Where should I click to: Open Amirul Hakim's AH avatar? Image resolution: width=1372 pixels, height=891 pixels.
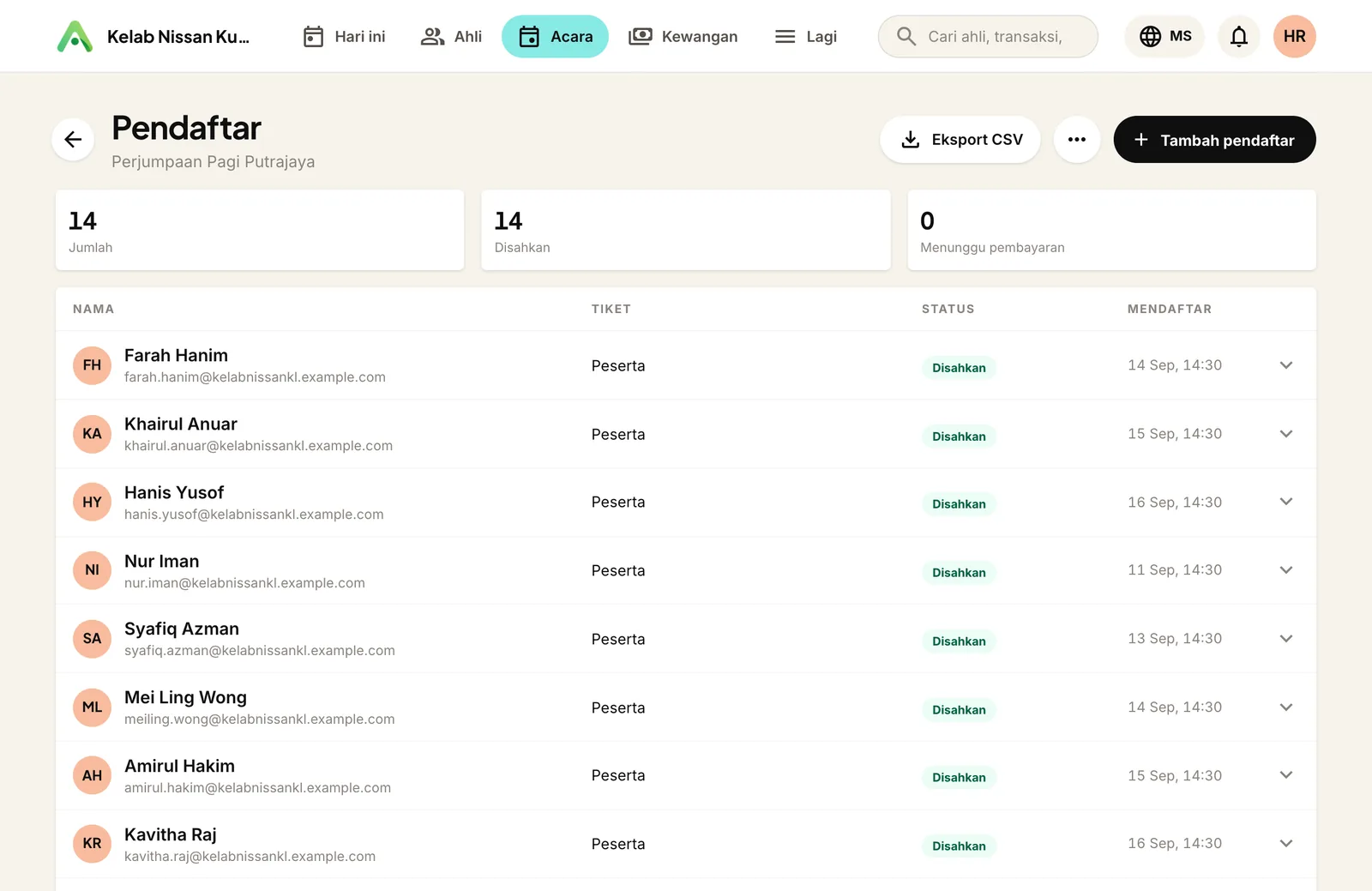tap(92, 775)
